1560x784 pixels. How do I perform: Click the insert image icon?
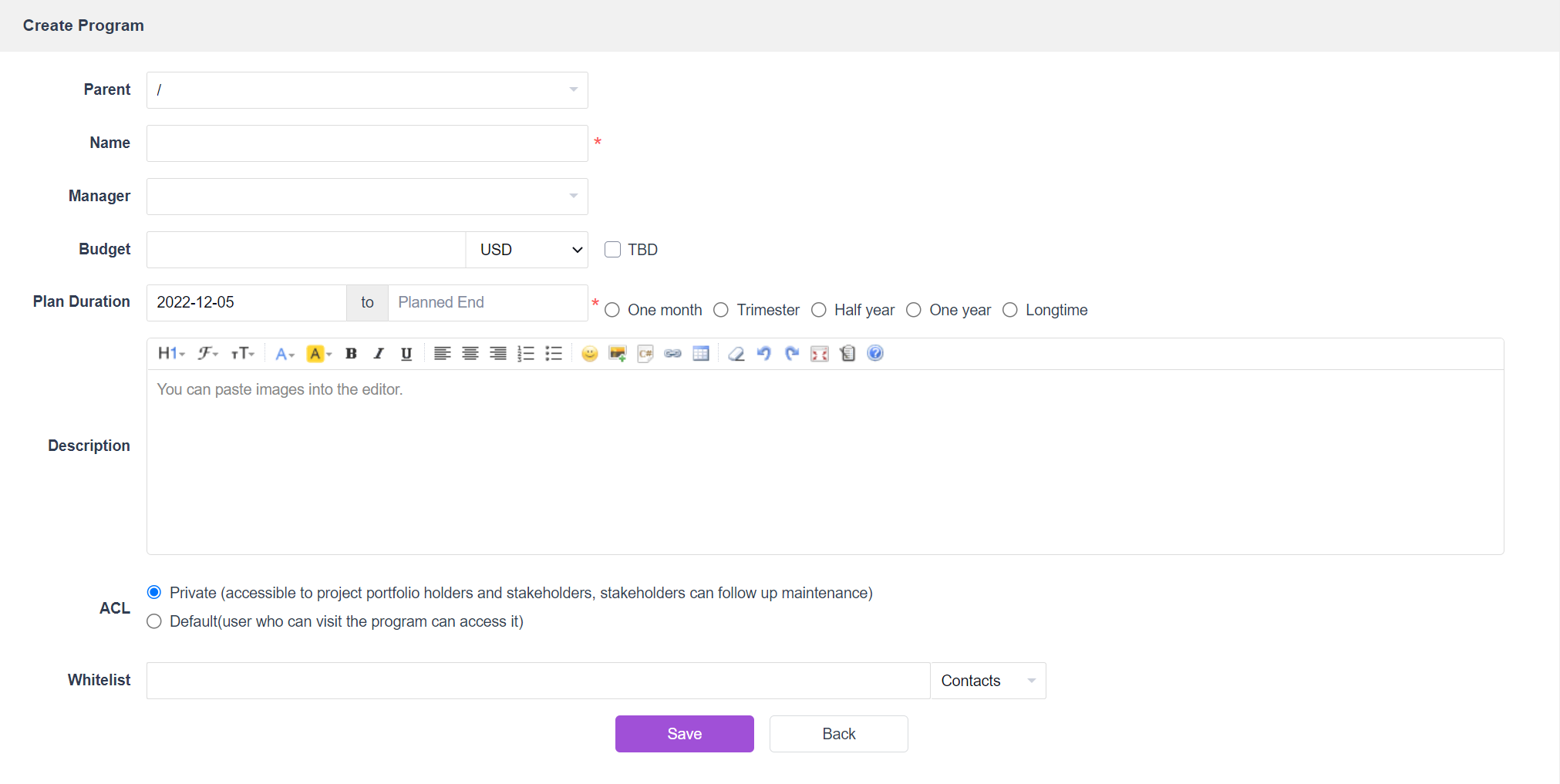(617, 354)
